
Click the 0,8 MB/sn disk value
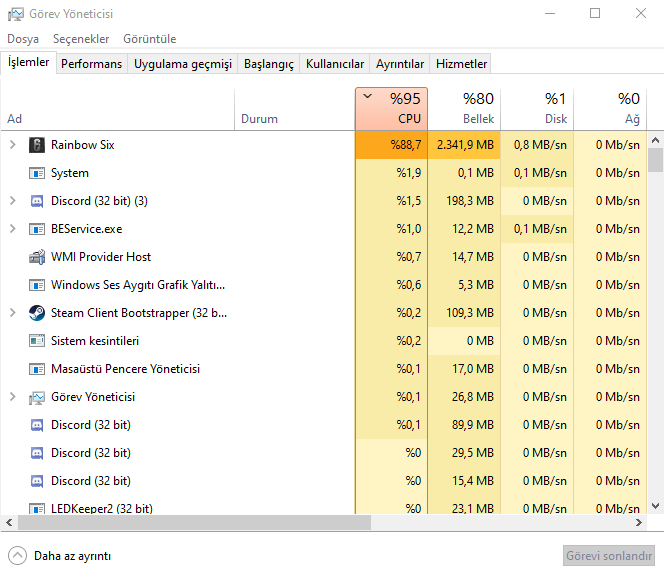pos(540,145)
